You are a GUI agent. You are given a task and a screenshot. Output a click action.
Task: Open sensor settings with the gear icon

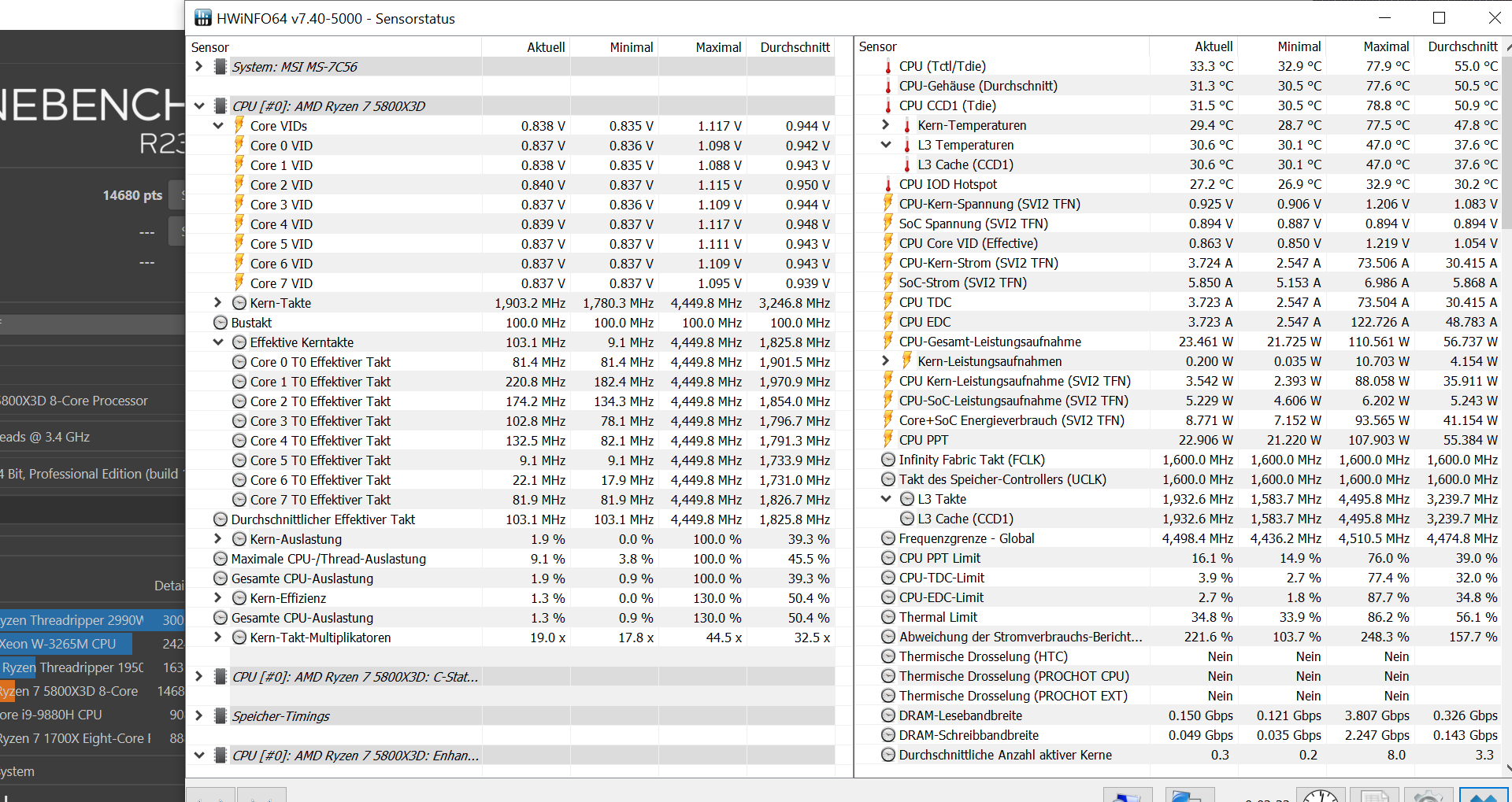click(x=1428, y=794)
